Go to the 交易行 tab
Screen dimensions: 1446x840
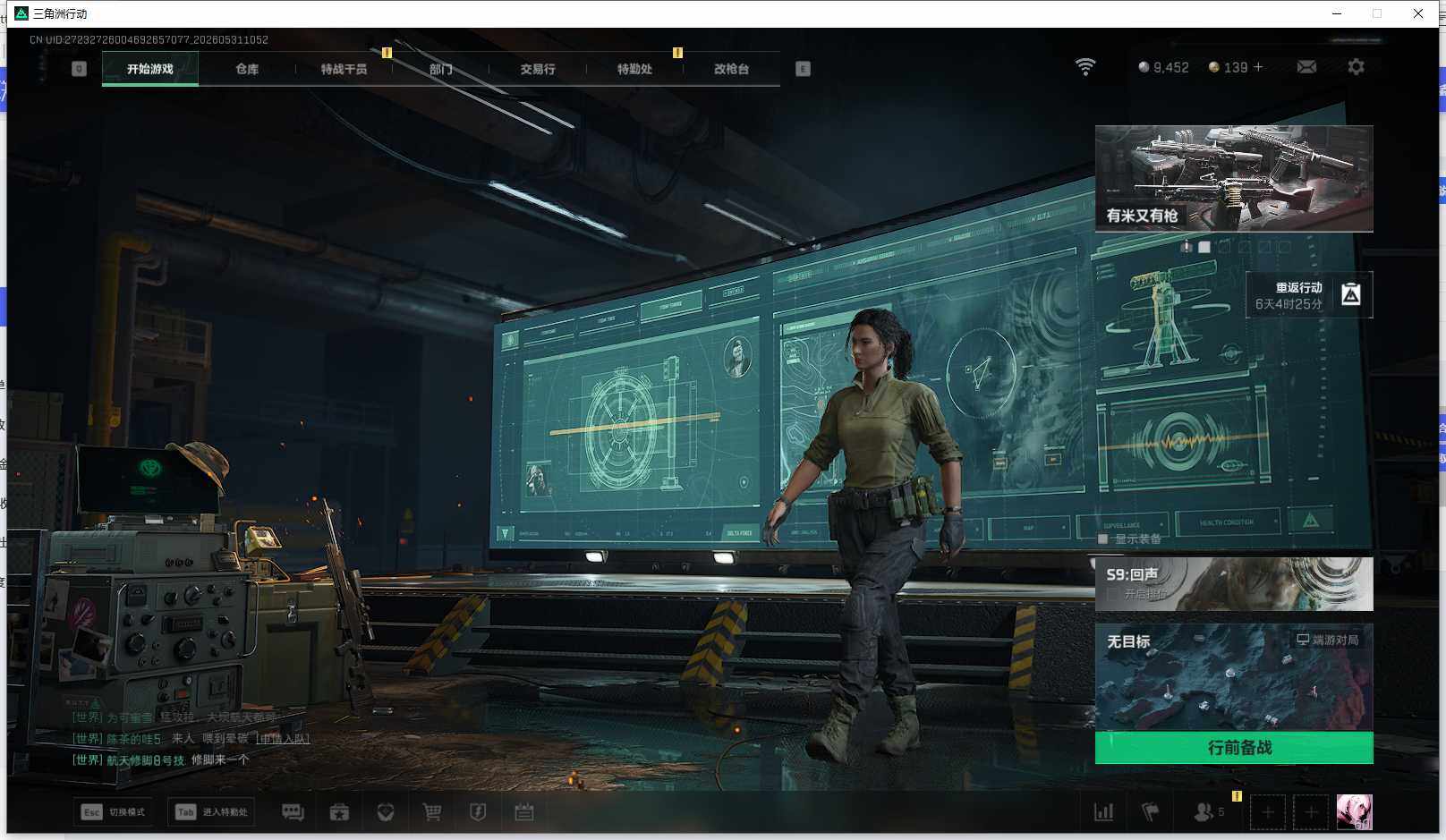coord(538,69)
